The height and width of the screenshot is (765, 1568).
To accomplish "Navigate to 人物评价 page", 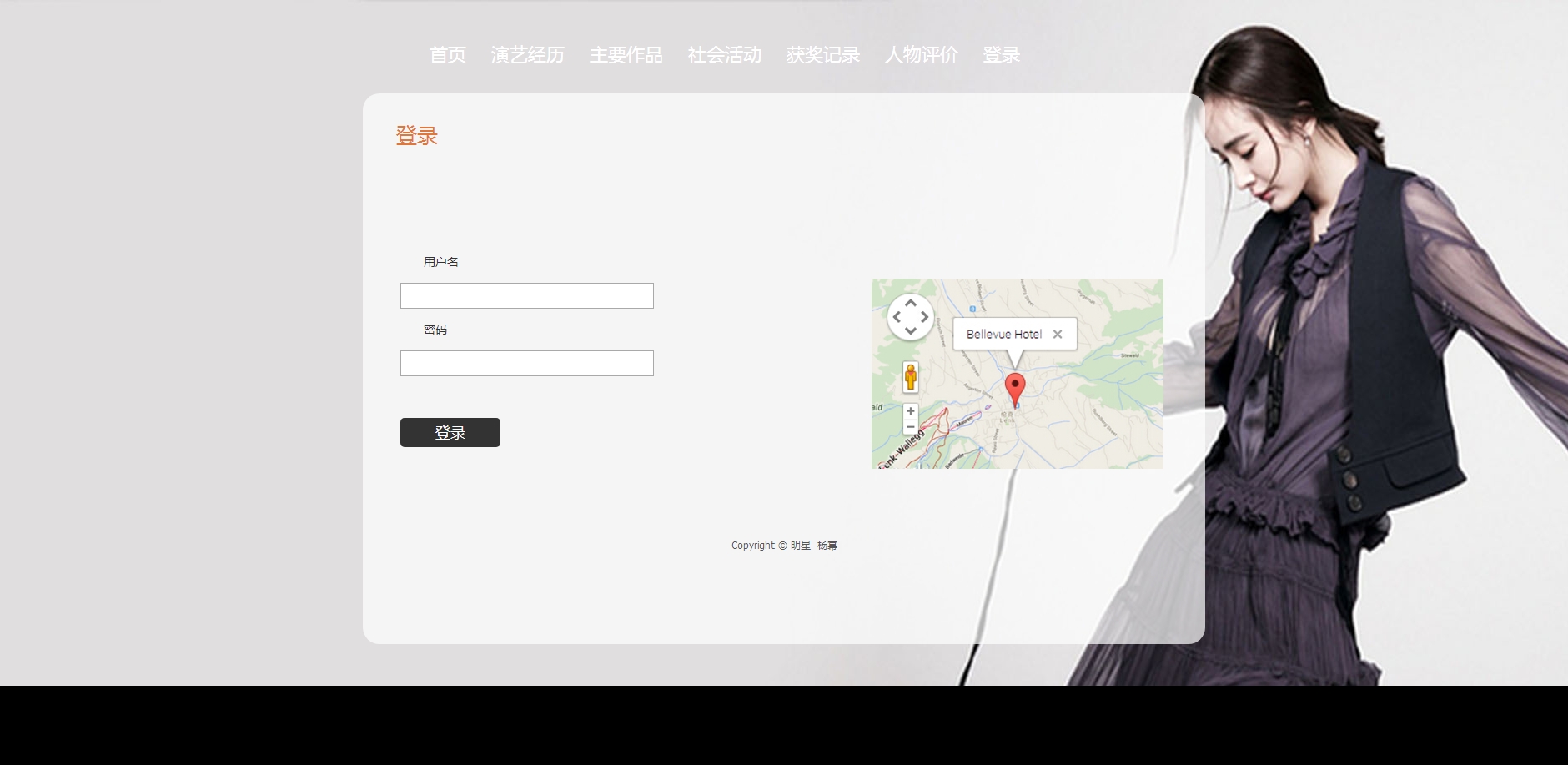I will [921, 55].
